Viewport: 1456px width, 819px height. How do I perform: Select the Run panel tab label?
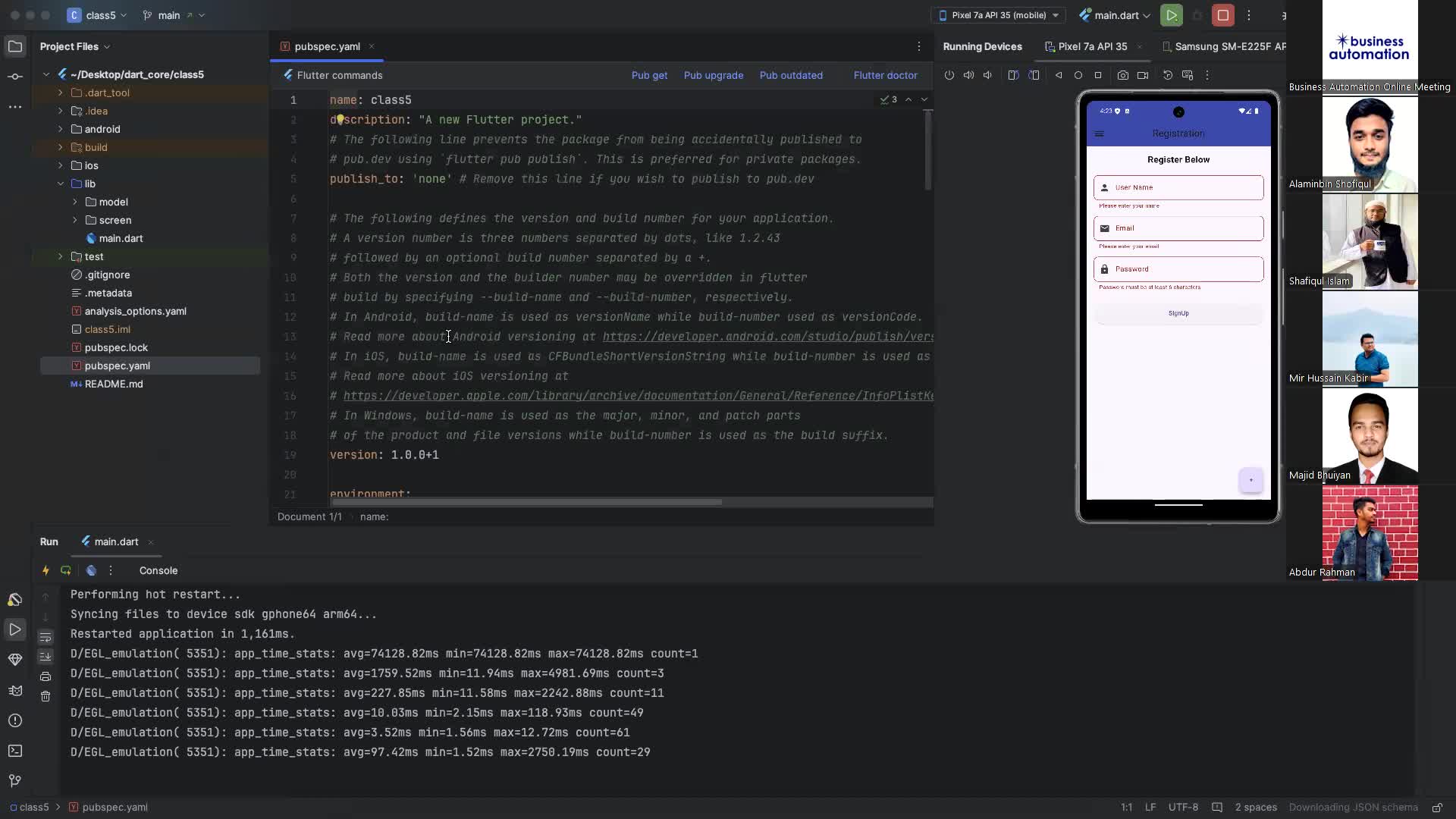(49, 541)
